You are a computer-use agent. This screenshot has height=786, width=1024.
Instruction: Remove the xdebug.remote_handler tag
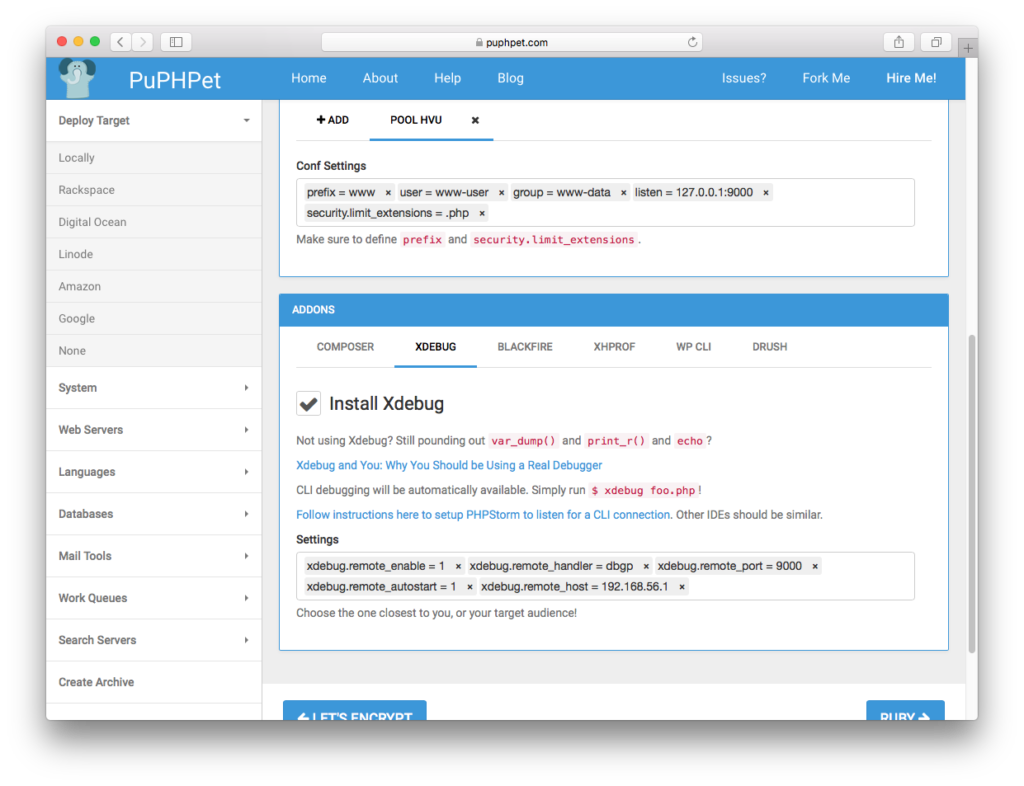pos(646,566)
